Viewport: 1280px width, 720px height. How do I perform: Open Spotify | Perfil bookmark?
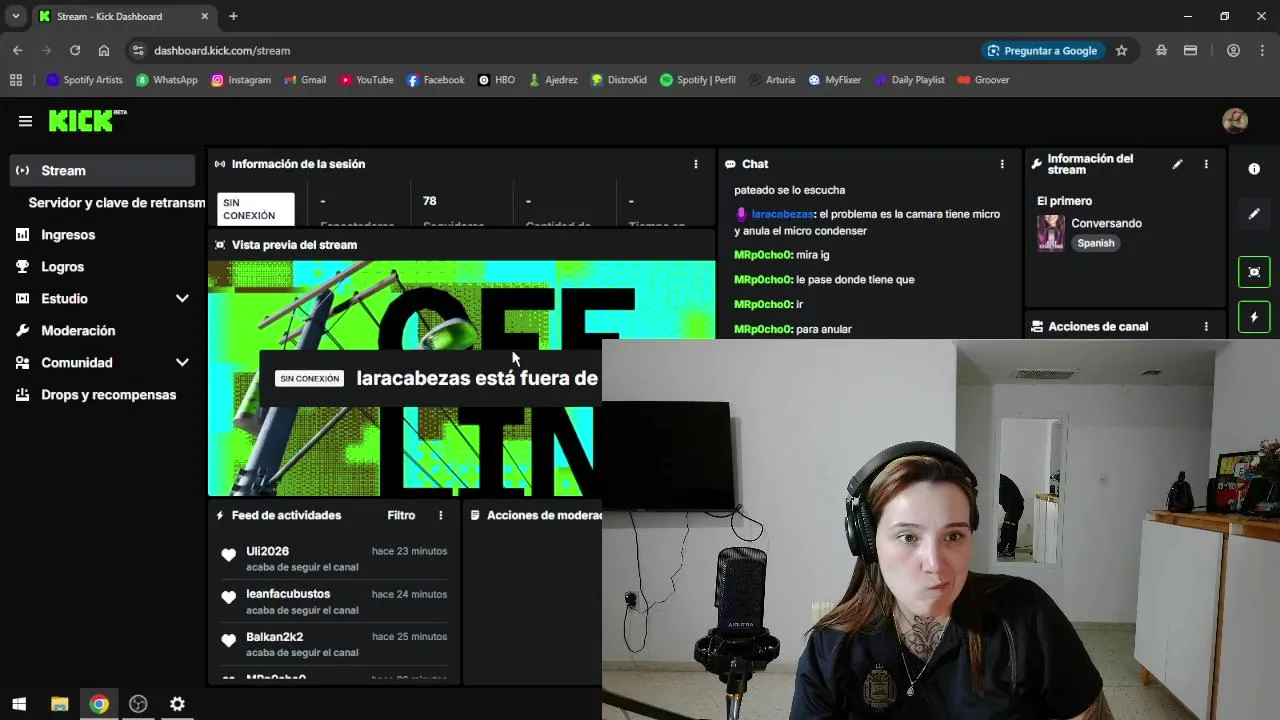[x=698, y=80]
